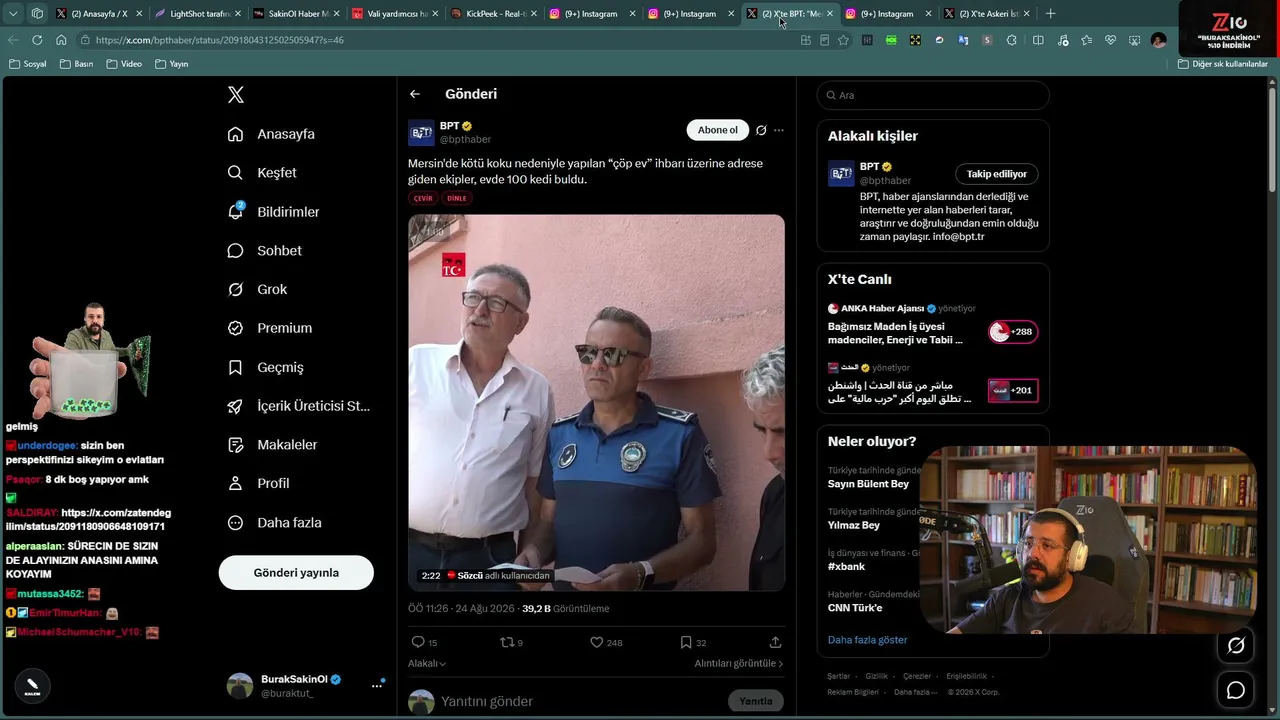Expand the Daha fazla menu
This screenshot has width=1280, height=720.
pyautogui.click(x=274, y=523)
